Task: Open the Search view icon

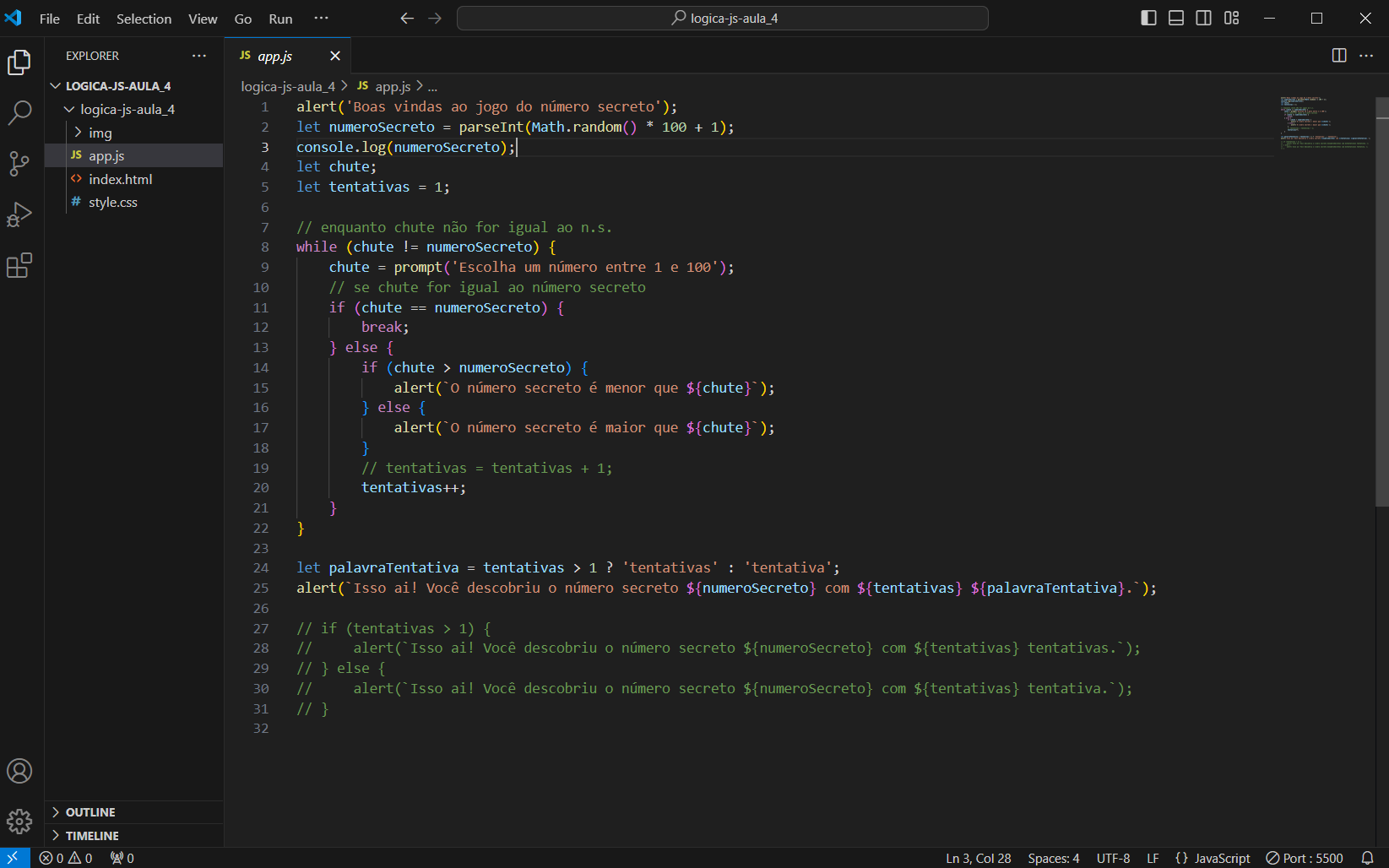Action: pyautogui.click(x=19, y=113)
